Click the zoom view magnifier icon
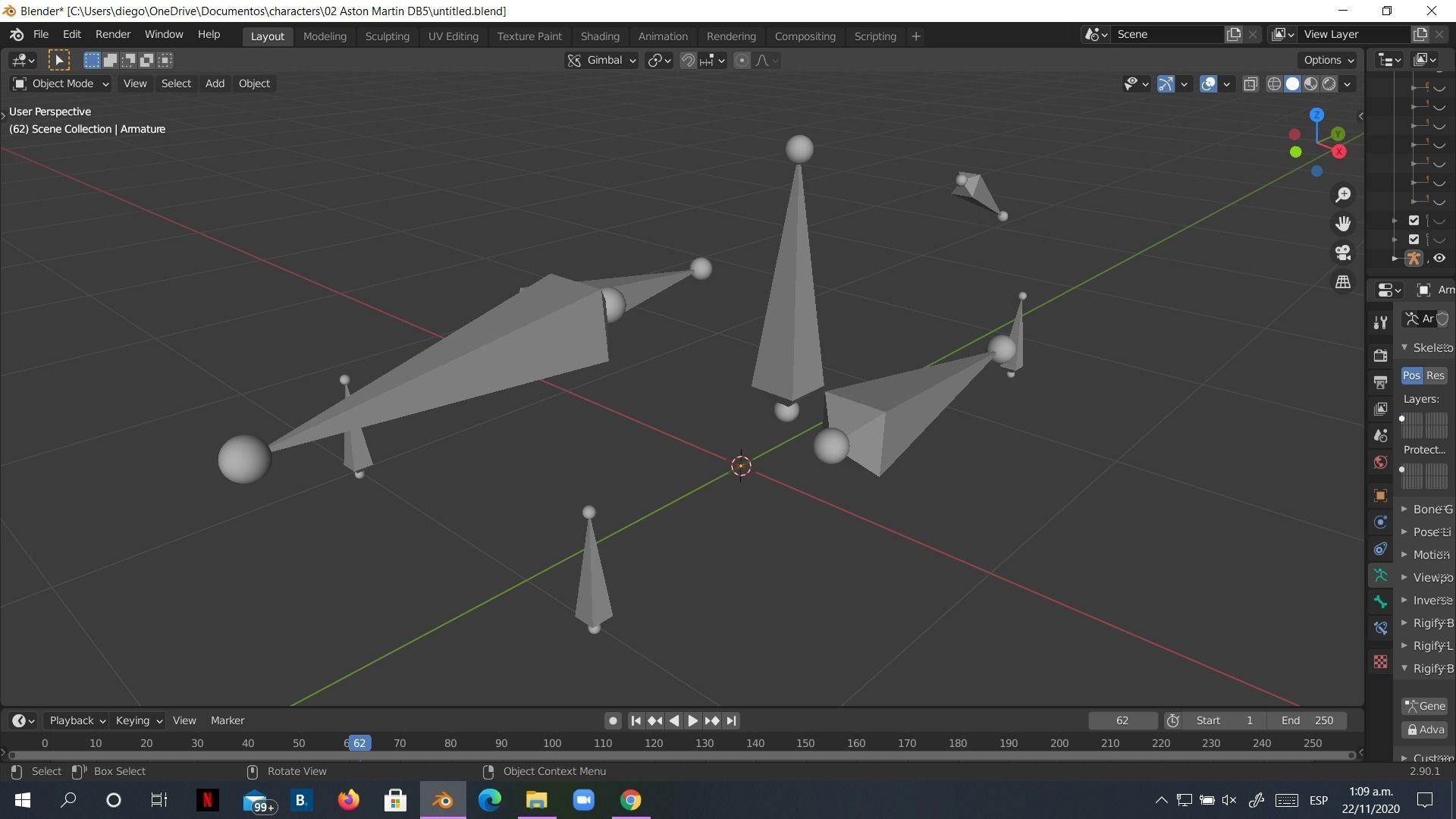The image size is (1456, 819). [1343, 195]
